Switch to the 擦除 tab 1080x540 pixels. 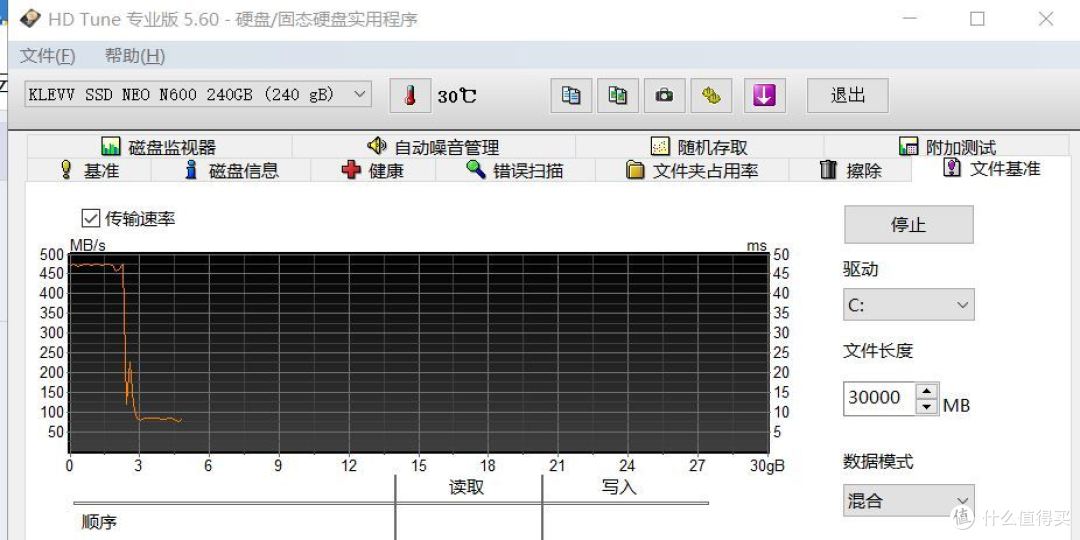pos(850,170)
